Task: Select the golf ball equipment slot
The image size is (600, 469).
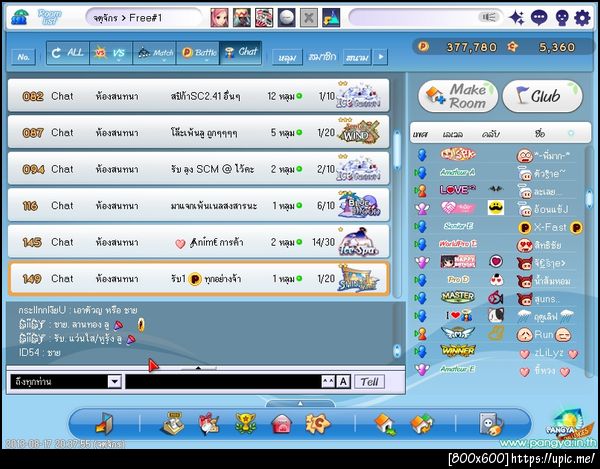Action: coord(287,18)
